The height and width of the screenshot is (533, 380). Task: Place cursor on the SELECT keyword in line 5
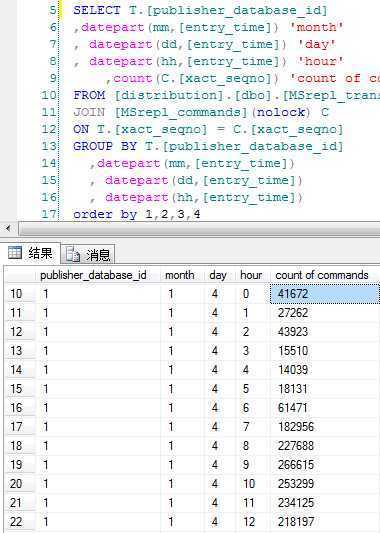pos(97,10)
